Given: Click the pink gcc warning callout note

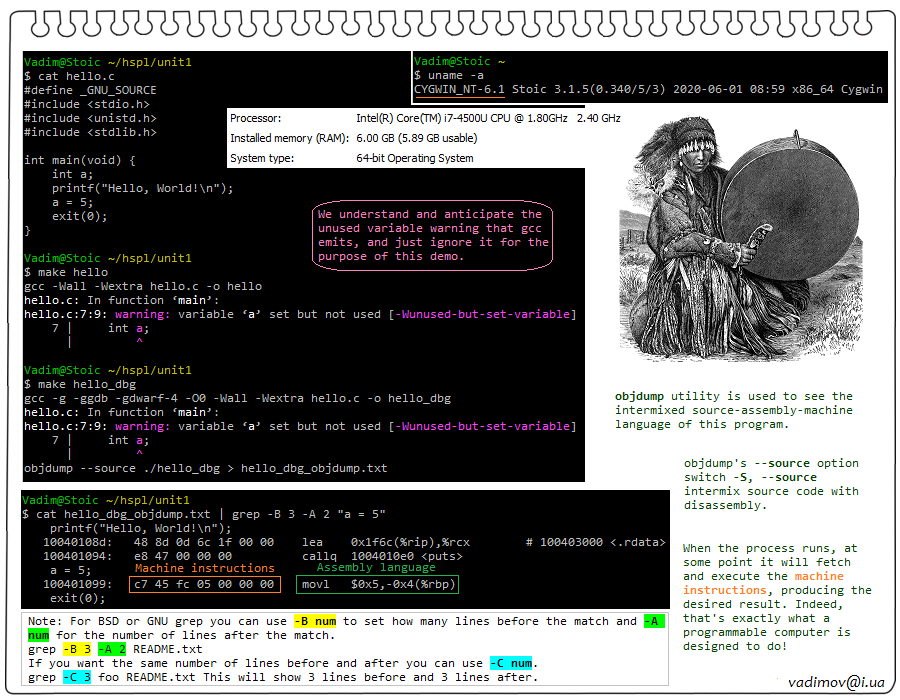Looking at the screenshot, I should point(433,235).
